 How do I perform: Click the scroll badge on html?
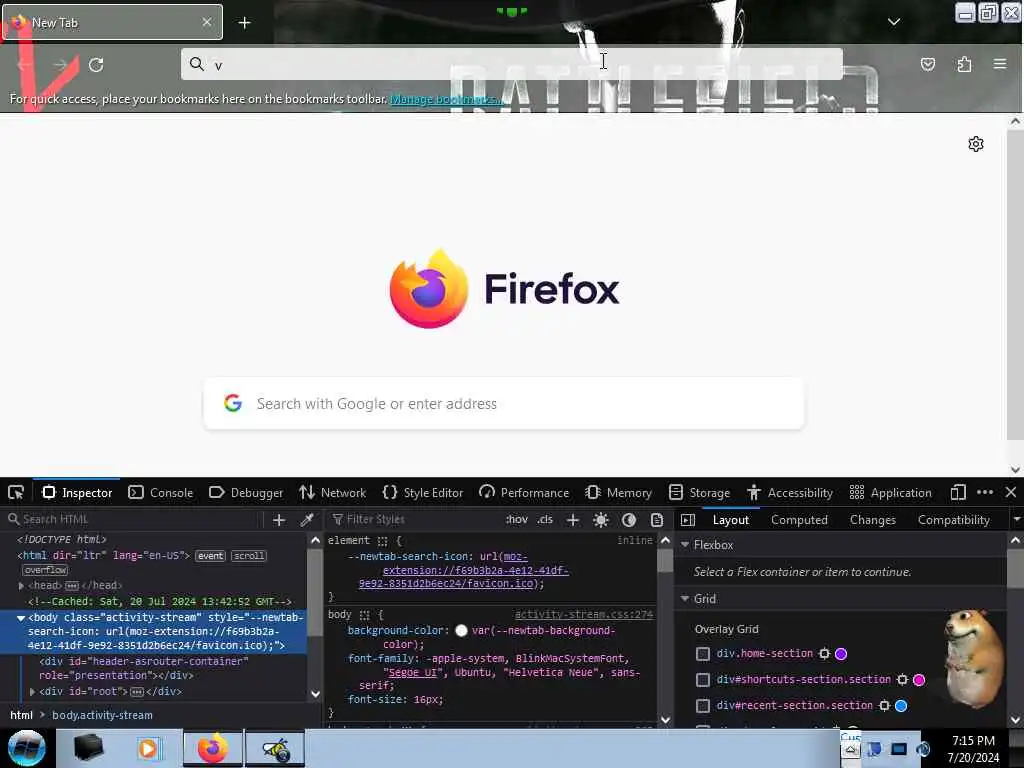(249, 556)
